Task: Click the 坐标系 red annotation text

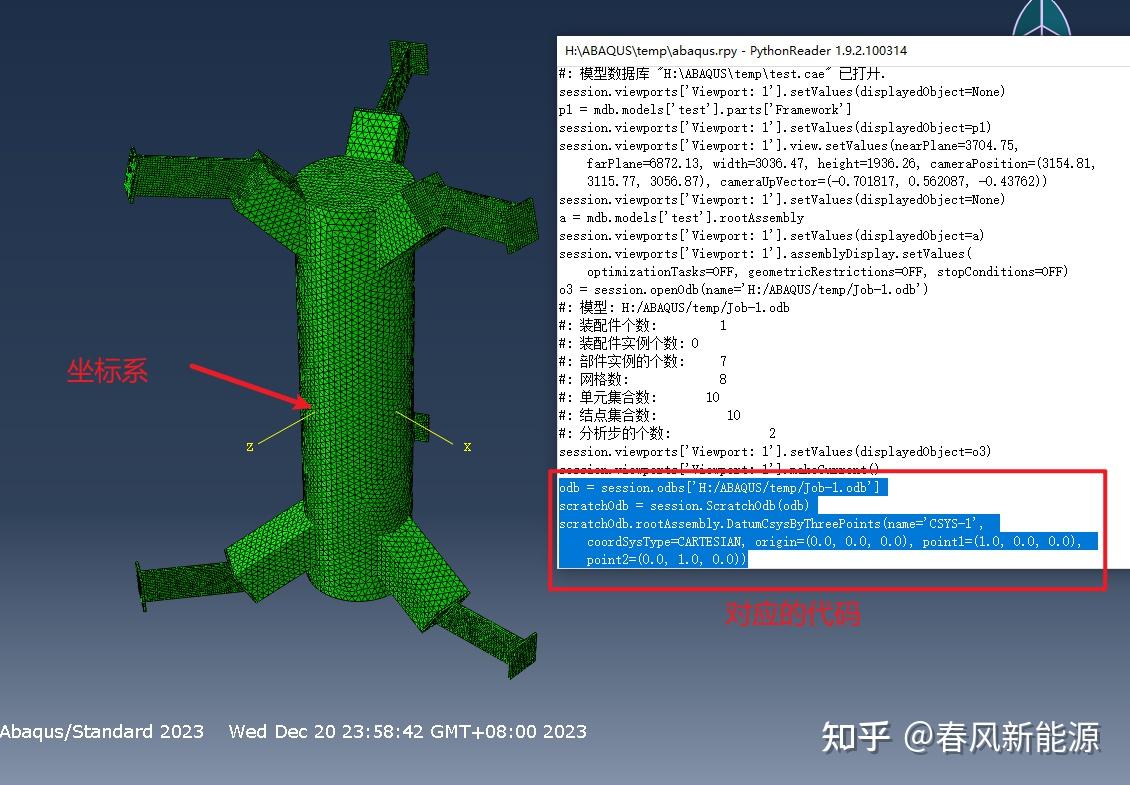Action: click(x=106, y=371)
